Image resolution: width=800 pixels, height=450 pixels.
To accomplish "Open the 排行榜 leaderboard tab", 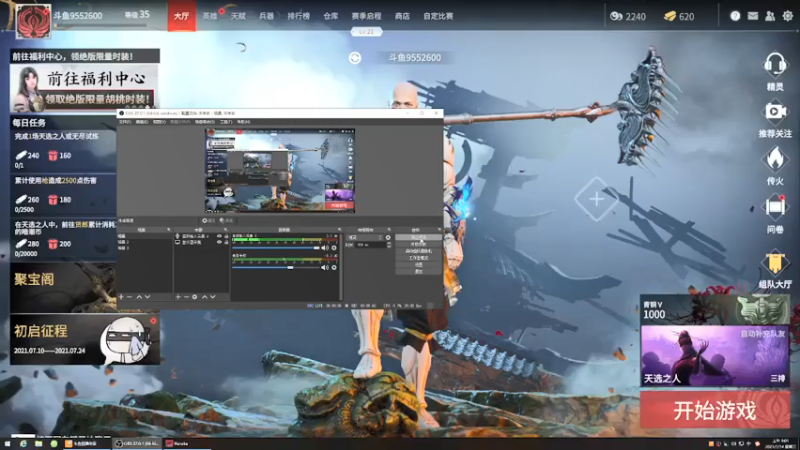I will tap(298, 16).
